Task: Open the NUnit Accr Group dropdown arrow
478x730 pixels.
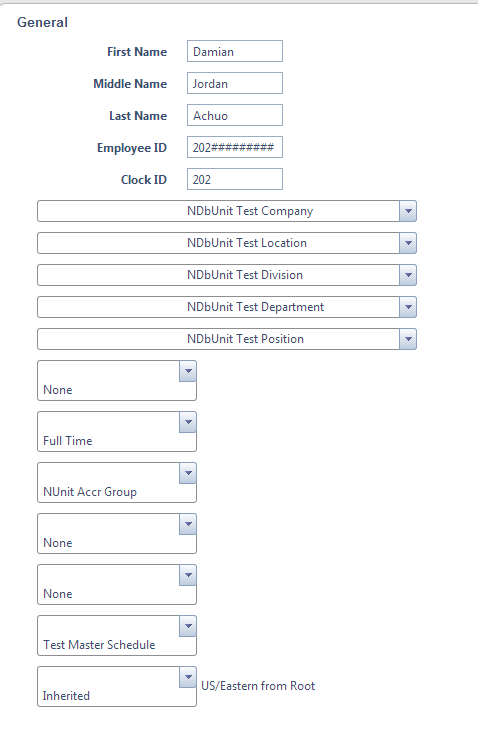Action: click(x=188, y=473)
